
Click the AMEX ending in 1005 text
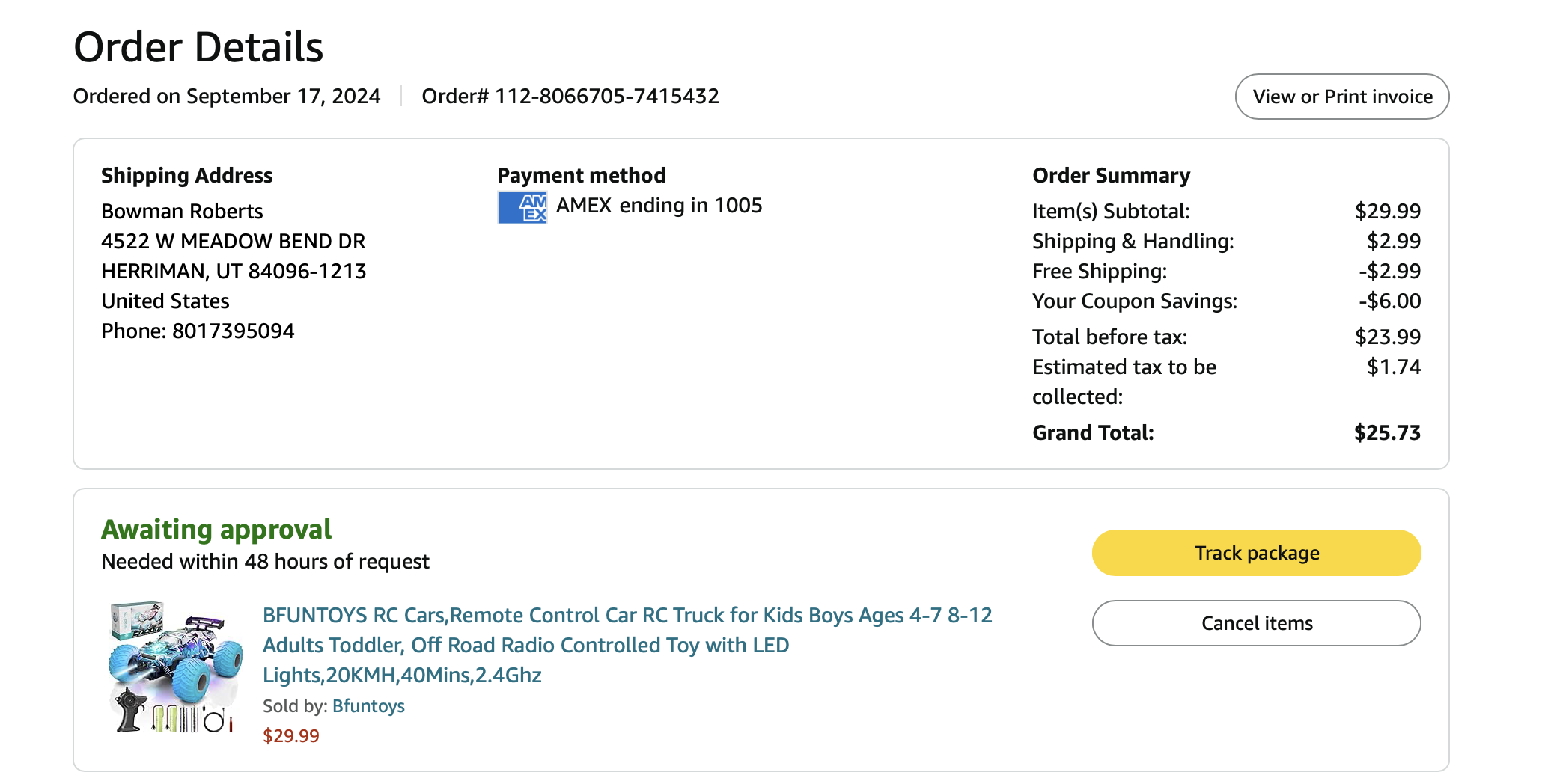(x=659, y=206)
